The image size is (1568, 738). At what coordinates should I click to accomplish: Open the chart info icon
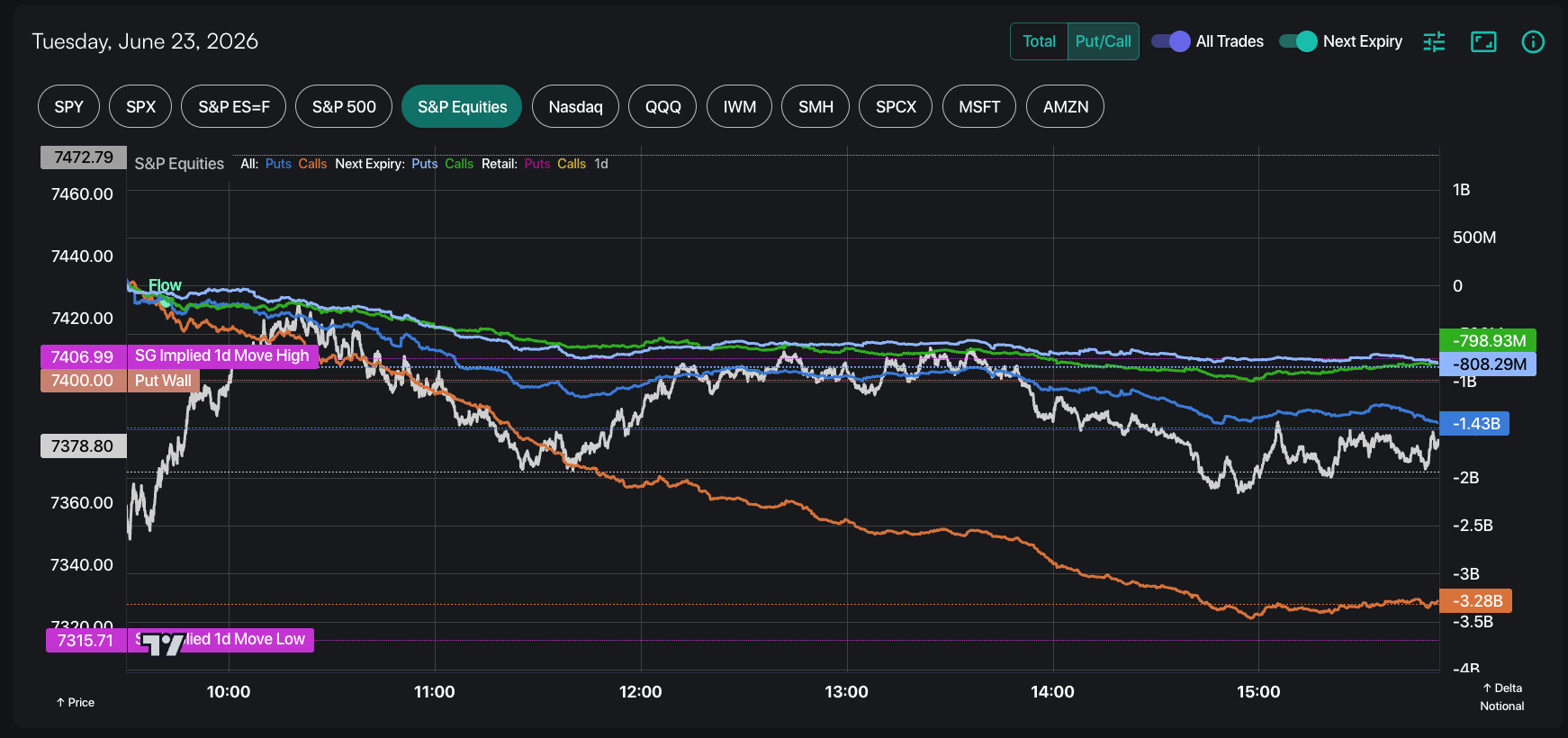pyautogui.click(x=1533, y=41)
